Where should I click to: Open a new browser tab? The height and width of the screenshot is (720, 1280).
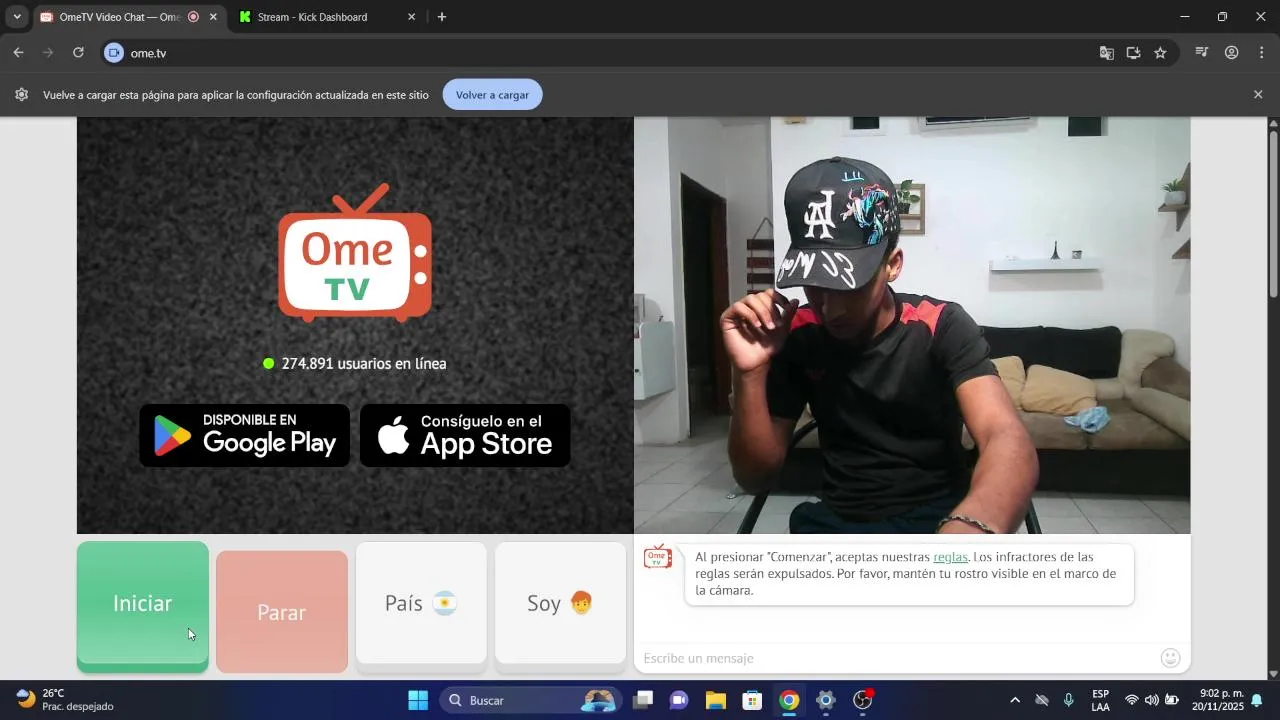coord(442,17)
